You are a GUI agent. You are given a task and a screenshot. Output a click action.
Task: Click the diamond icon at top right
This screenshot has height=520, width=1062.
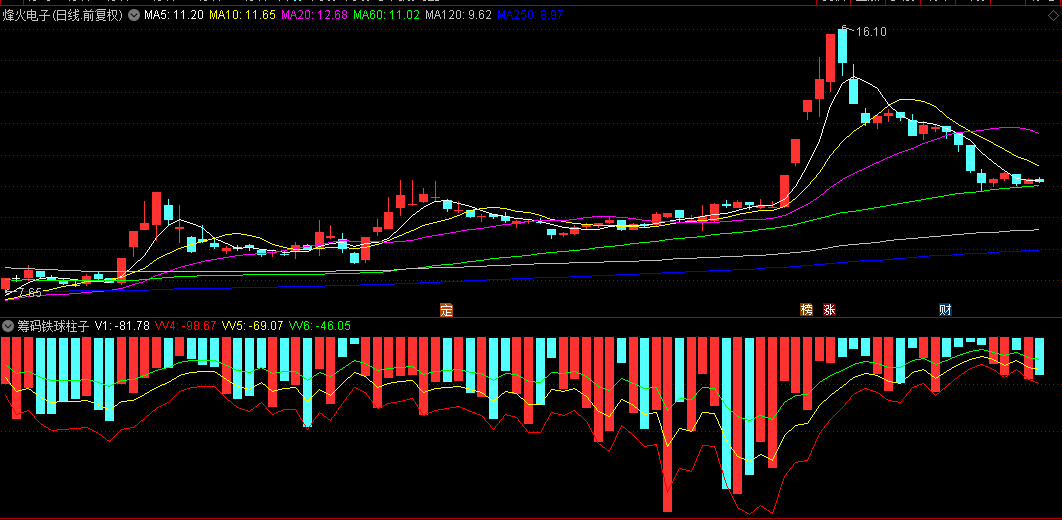click(x=1051, y=15)
